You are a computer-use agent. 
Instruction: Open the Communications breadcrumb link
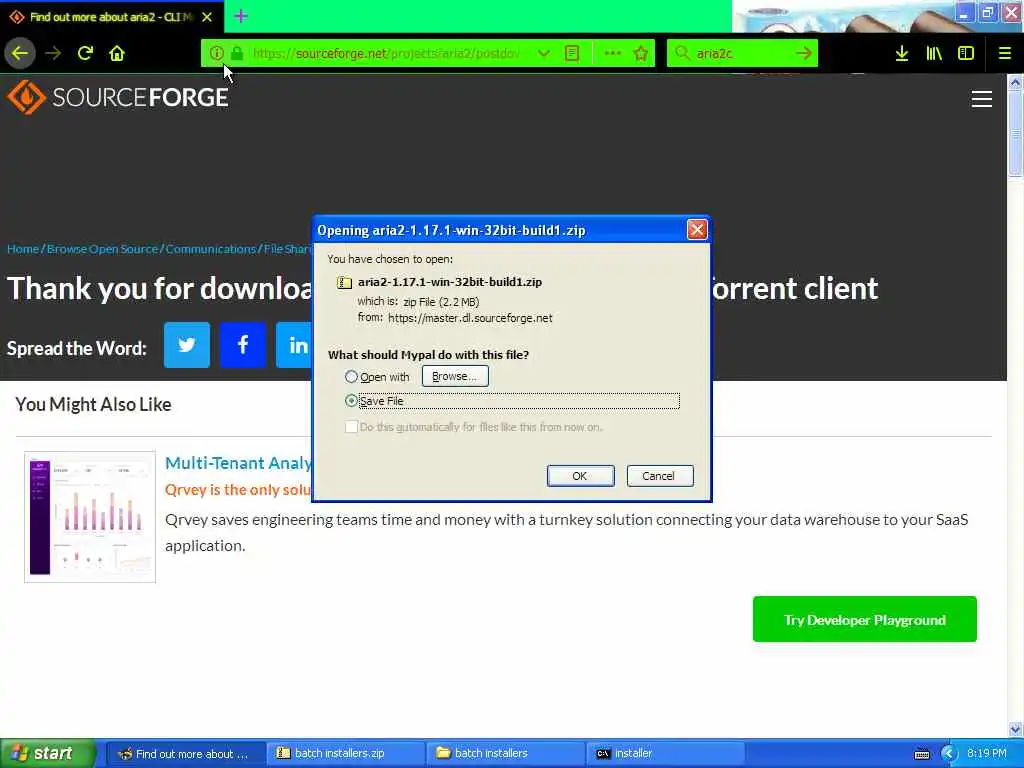pos(210,249)
